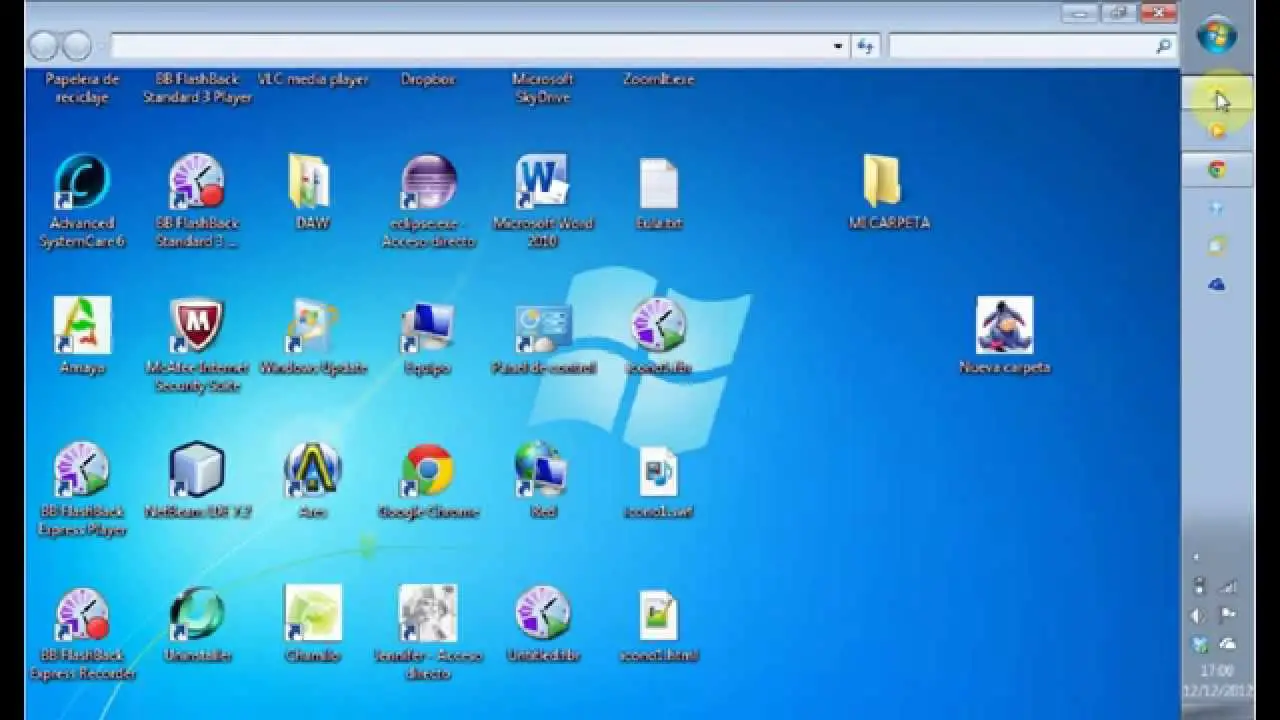This screenshot has height=720, width=1280.
Task: Click the network signal tray icon
Action: coord(1229,587)
